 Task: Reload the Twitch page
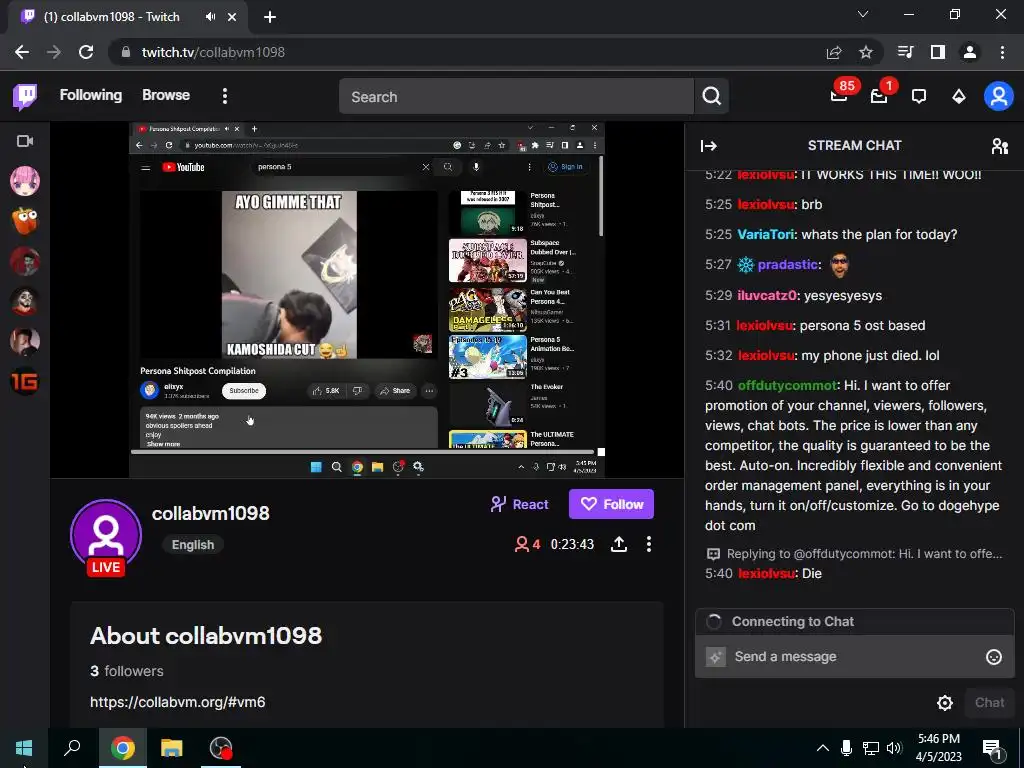[x=86, y=52]
